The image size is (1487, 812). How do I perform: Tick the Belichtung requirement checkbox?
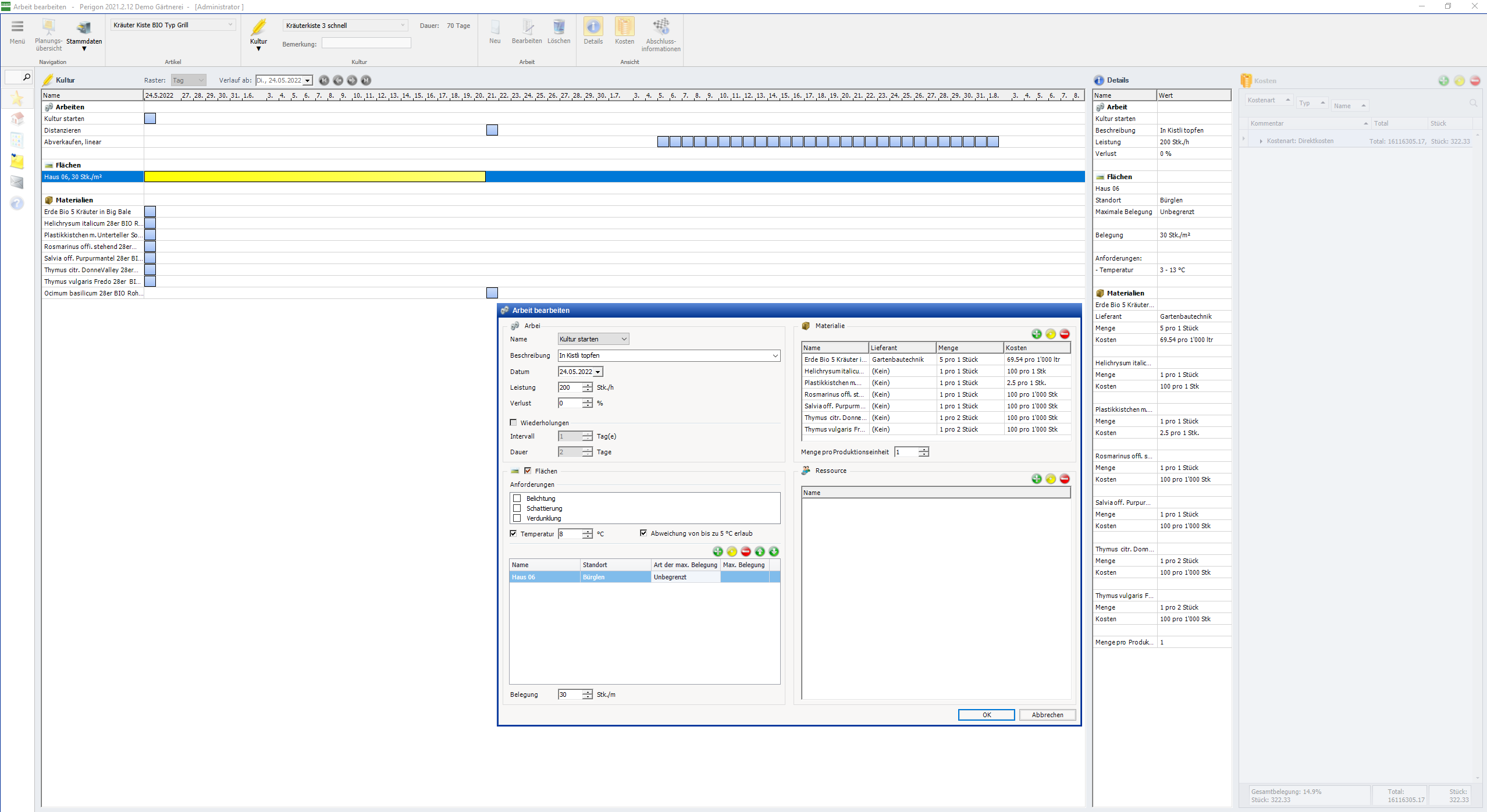[x=517, y=498]
